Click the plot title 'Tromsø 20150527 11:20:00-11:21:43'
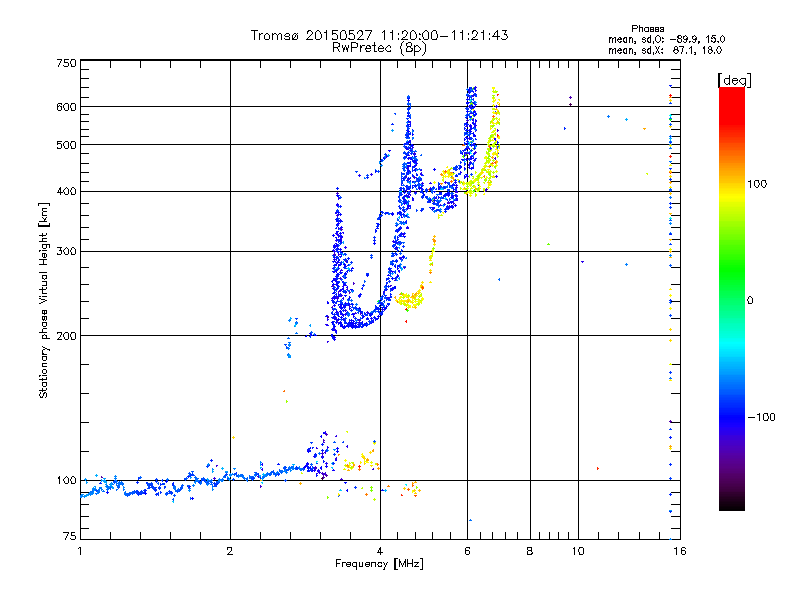Screen dimensions: 800x600 tap(379, 35)
